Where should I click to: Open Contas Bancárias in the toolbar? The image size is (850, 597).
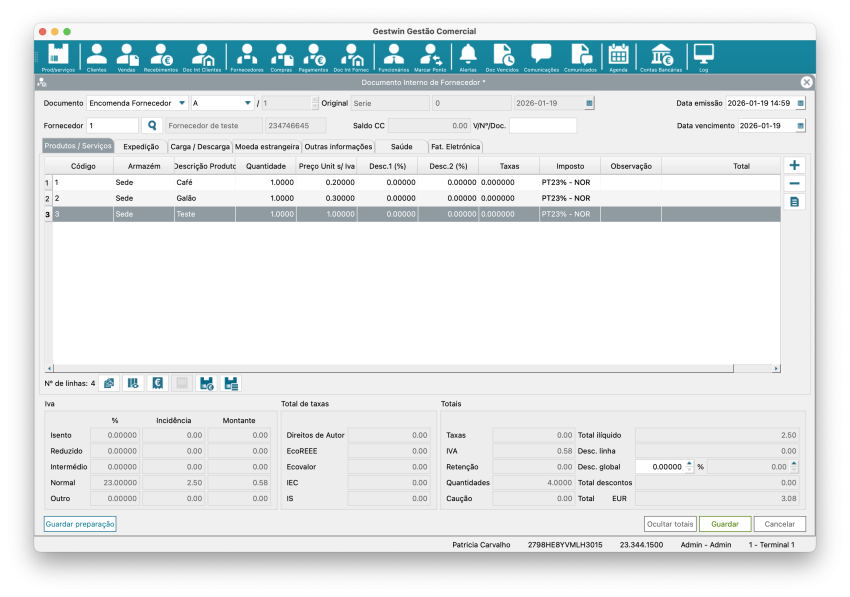click(661, 57)
